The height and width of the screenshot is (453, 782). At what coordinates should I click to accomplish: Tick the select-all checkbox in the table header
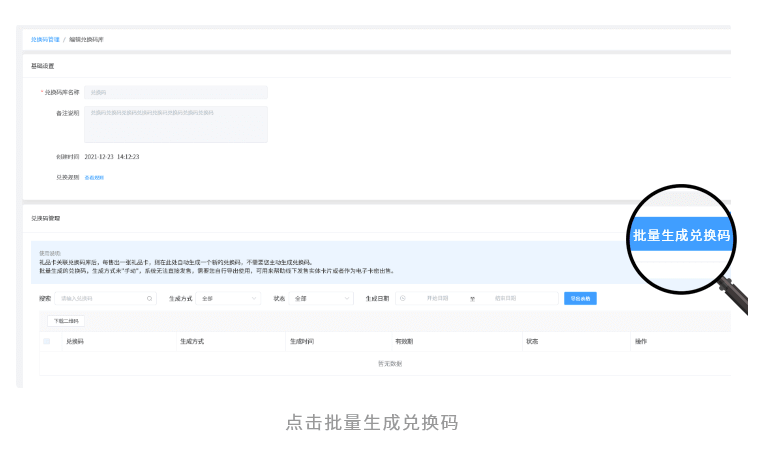(47, 341)
